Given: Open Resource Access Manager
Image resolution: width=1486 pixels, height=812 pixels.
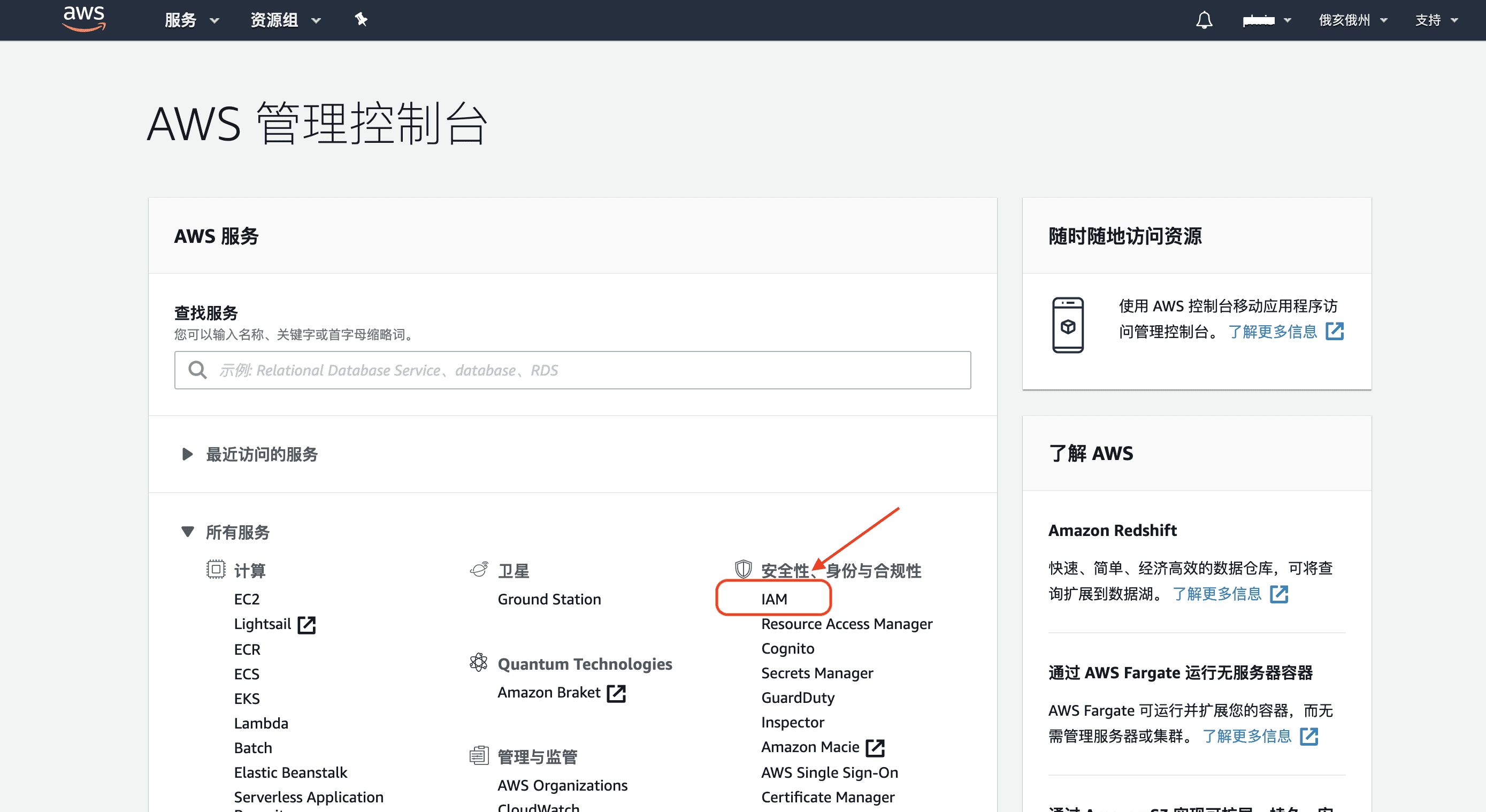Looking at the screenshot, I should [846, 624].
